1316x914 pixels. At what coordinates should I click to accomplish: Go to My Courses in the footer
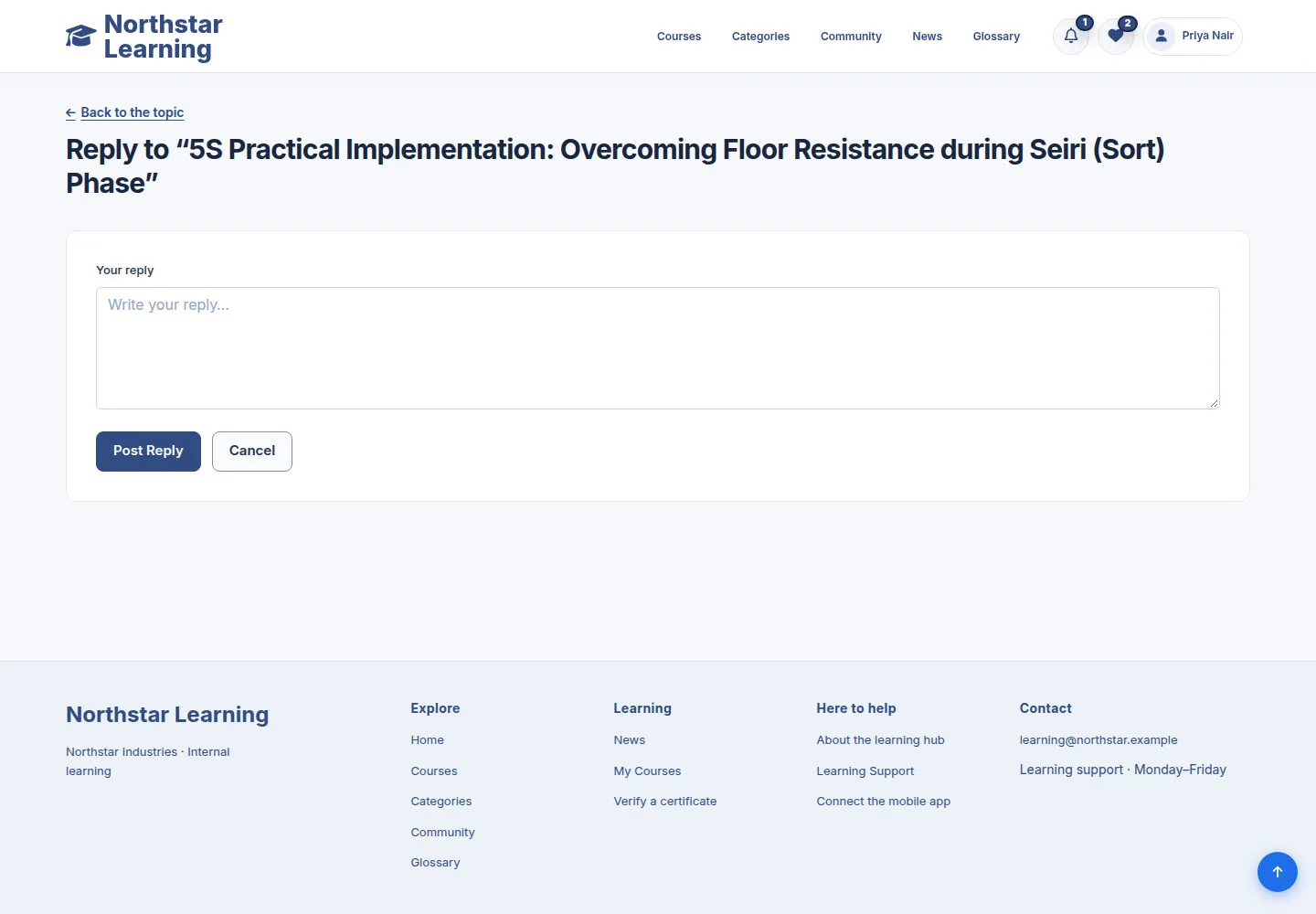[648, 771]
